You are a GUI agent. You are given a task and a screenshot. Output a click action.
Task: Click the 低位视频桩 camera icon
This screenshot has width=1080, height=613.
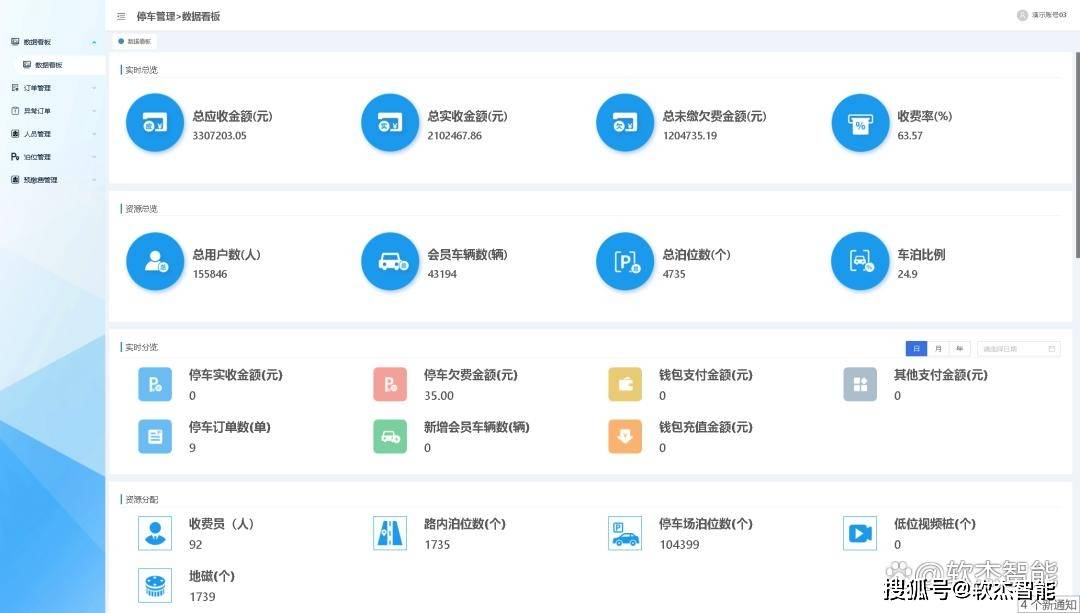(x=860, y=533)
